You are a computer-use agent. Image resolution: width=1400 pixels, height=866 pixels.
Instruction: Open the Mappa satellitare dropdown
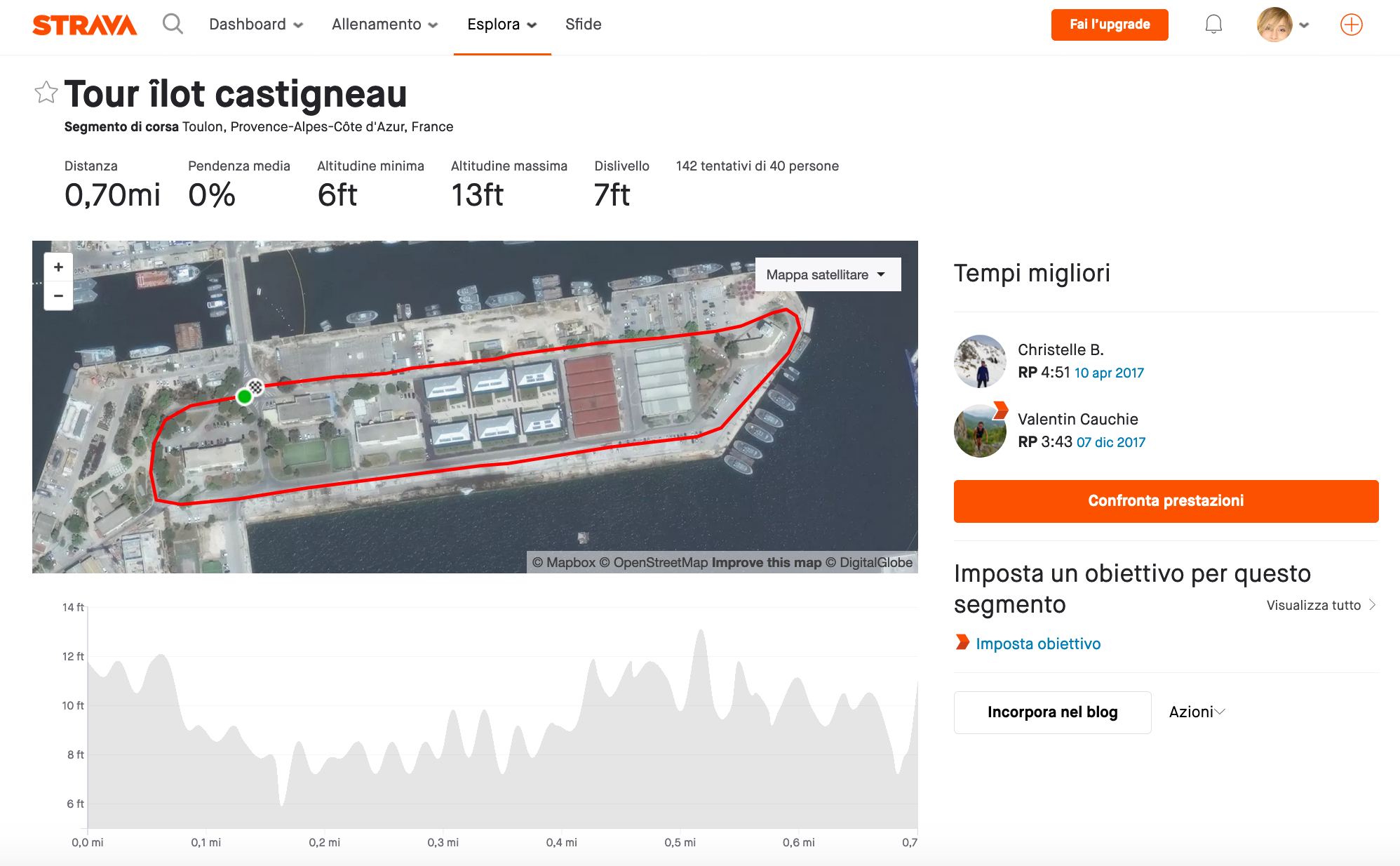pos(827,274)
